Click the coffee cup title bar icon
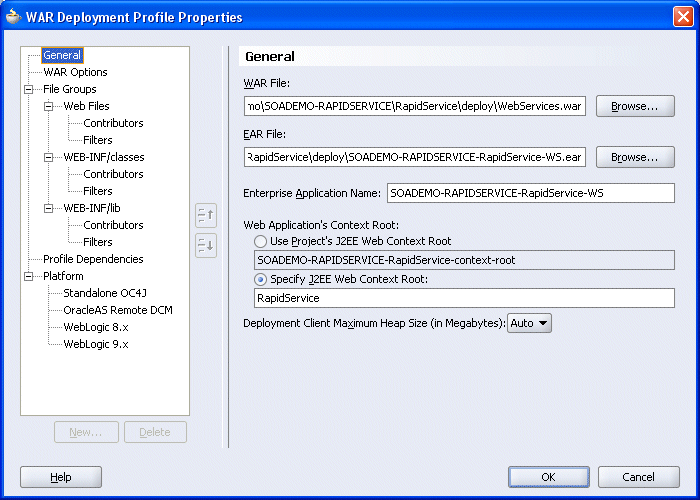The width and height of the screenshot is (700, 500). 13,17
